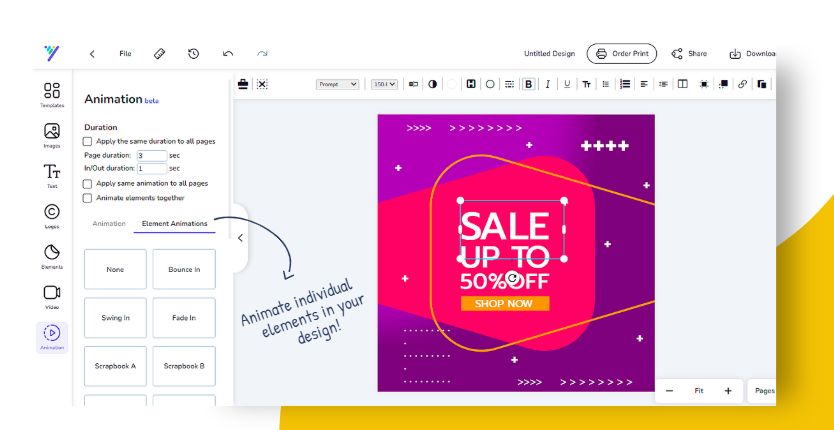Open the Video sidebar panel
Image resolution: width=834 pixels, height=430 pixels.
52,297
